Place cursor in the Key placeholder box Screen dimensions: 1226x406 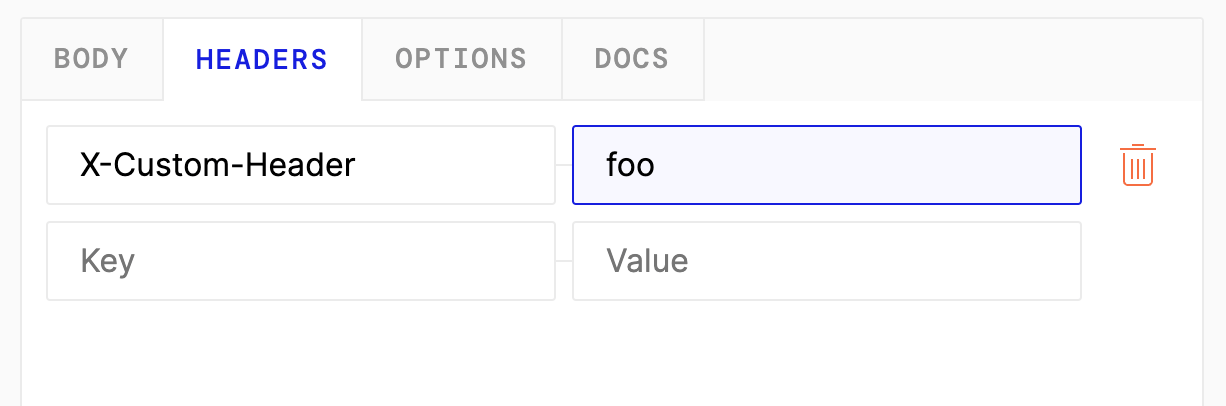pos(300,261)
